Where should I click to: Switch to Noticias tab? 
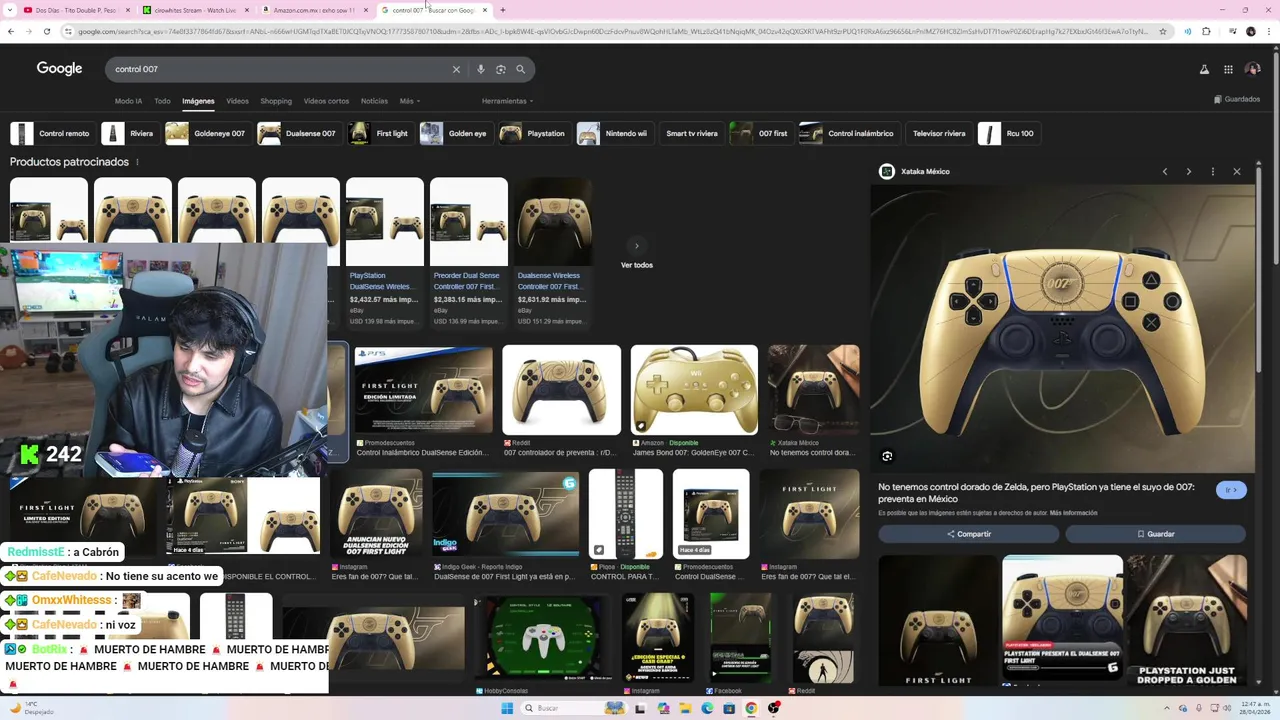click(x=374, y=101)
